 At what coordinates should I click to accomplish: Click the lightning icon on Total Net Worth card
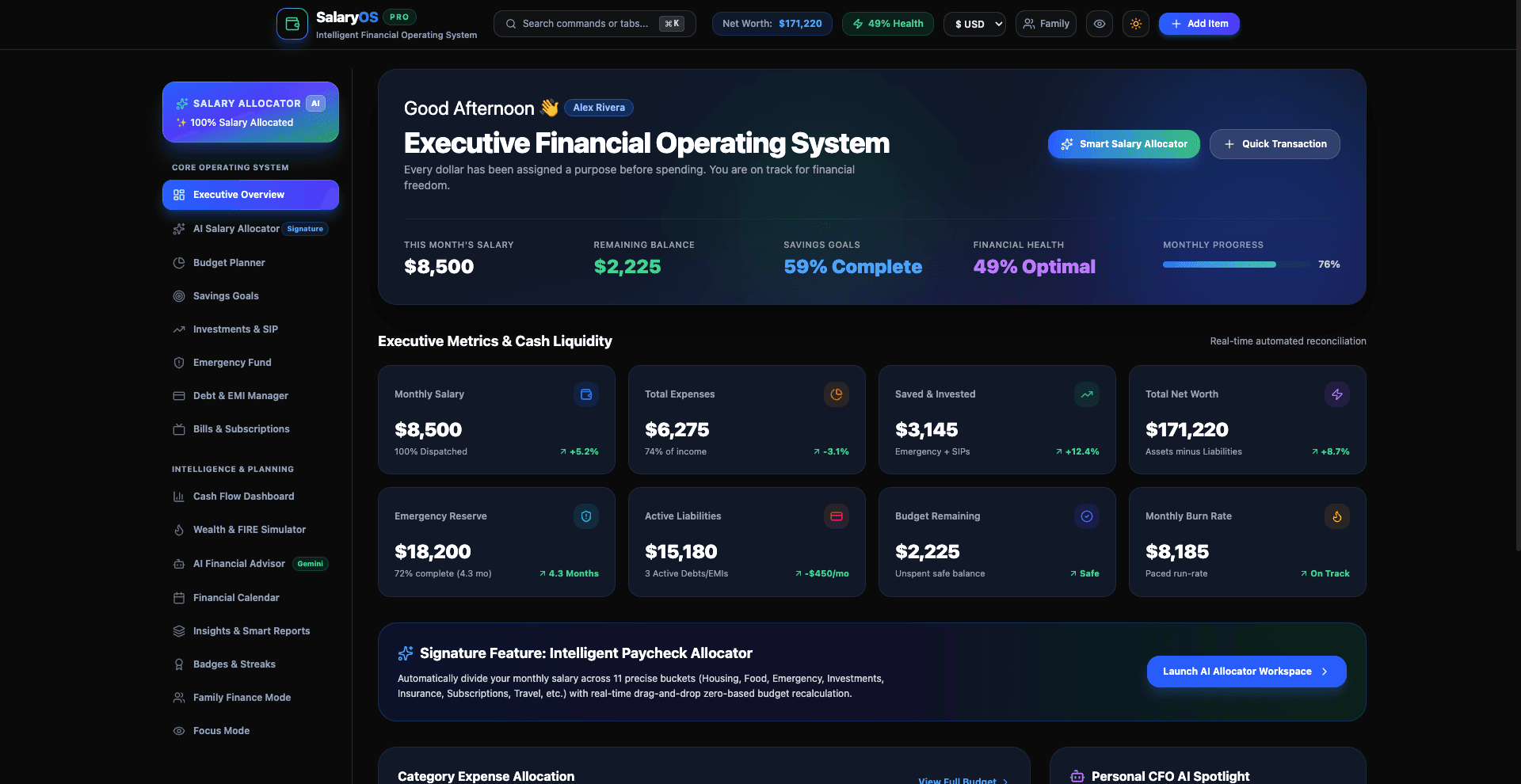coord(1337,394)
